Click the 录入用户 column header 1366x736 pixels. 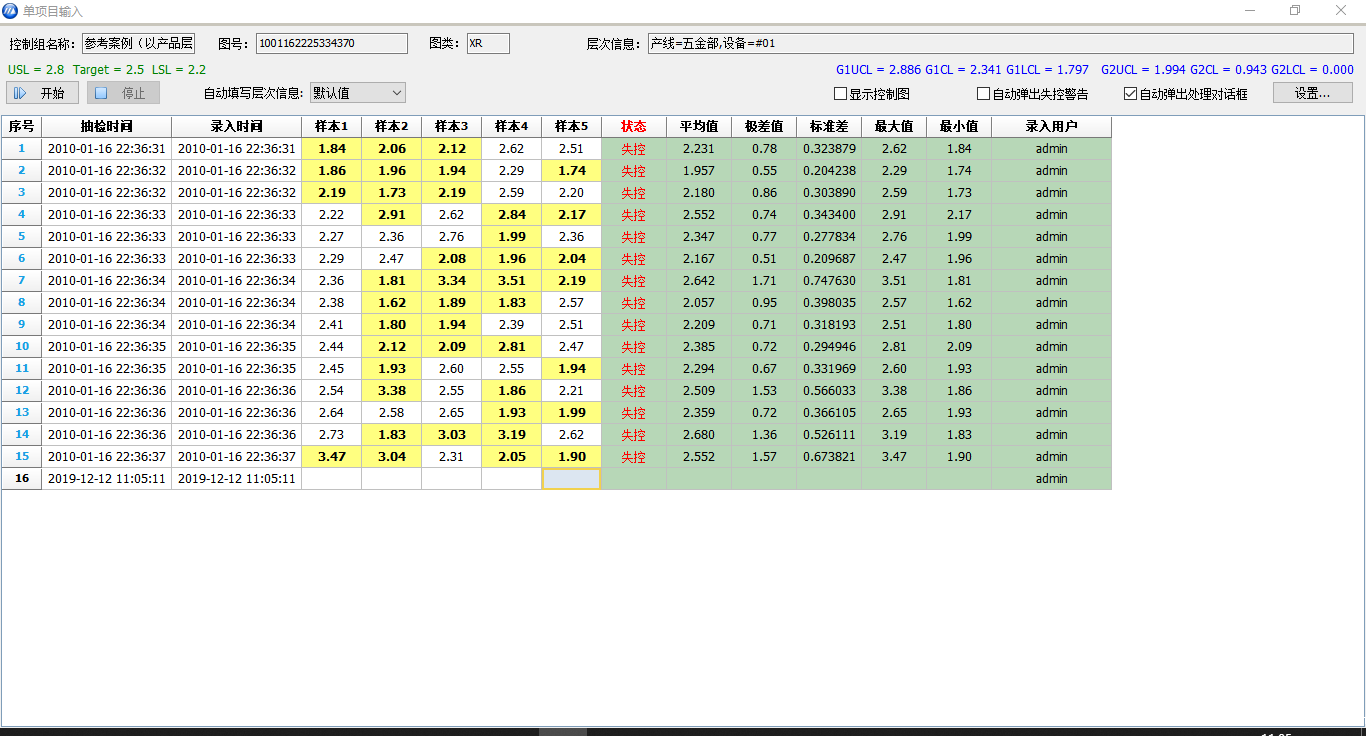click(x=1051, y=127)
